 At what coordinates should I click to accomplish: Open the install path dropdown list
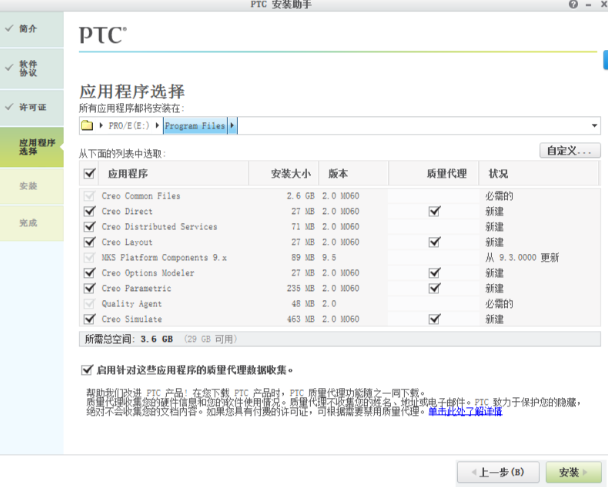pos(594,126)
